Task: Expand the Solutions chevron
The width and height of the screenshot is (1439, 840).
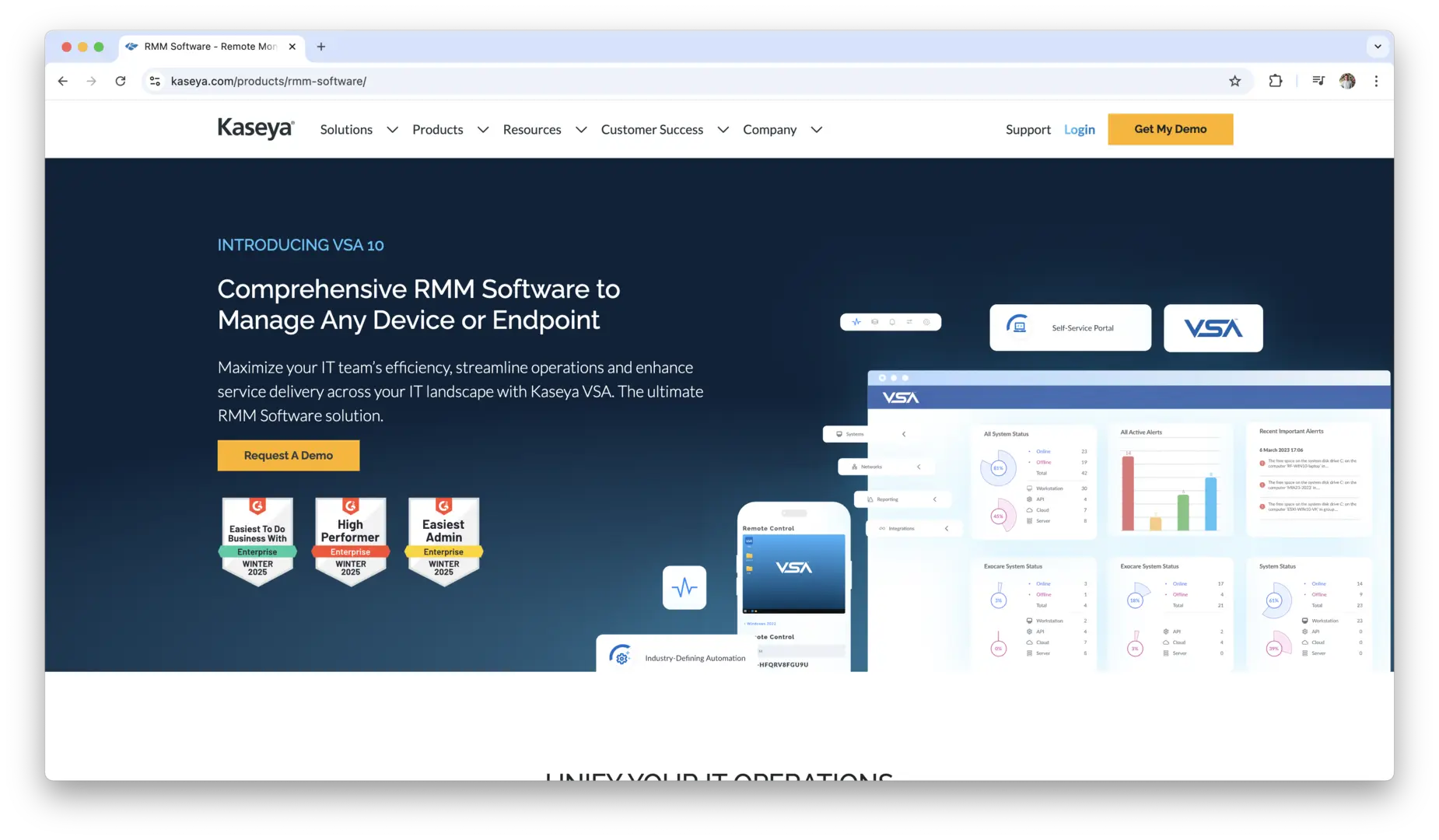Action: (x=392, y=130)
